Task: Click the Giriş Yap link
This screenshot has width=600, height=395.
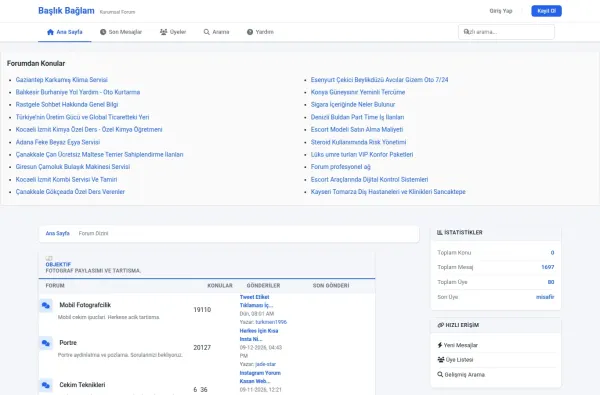Action: coord(501,11)
